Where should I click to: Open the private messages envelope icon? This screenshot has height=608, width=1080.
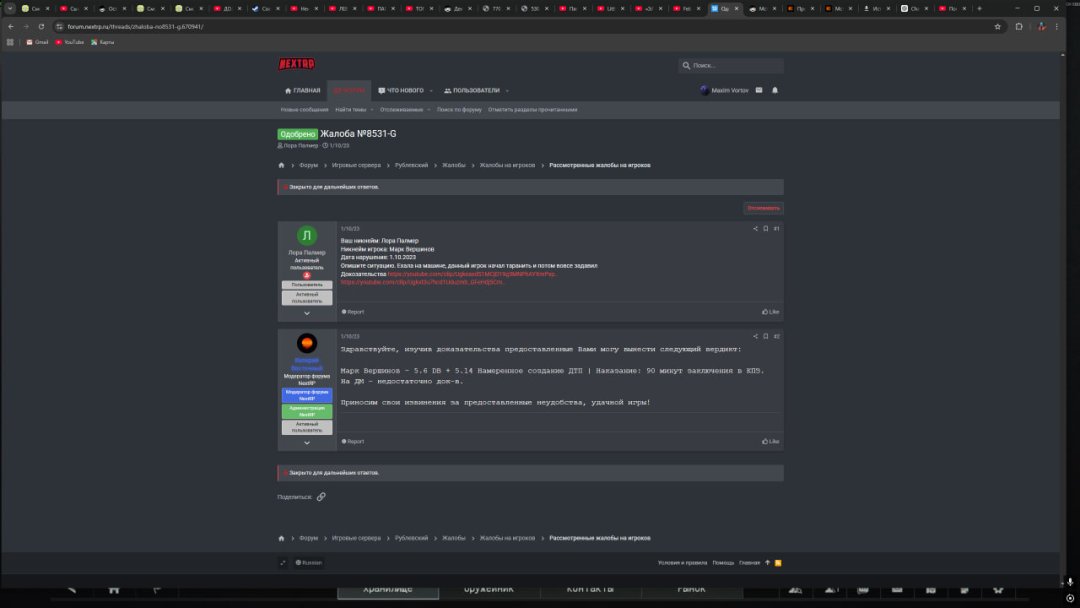click(x=759, y=90)
